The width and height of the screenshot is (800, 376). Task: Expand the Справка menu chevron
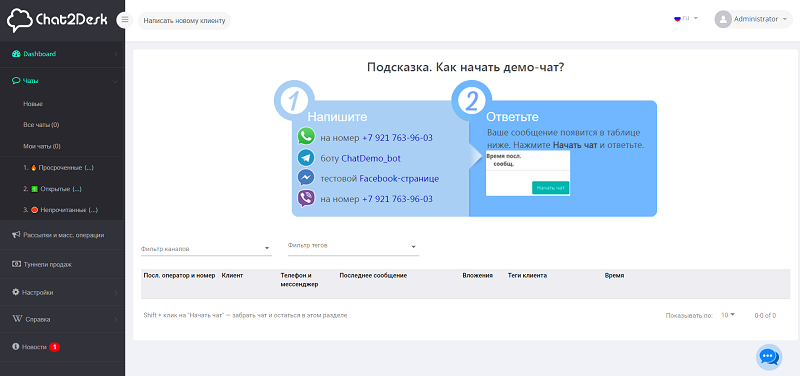click(116, 320)
